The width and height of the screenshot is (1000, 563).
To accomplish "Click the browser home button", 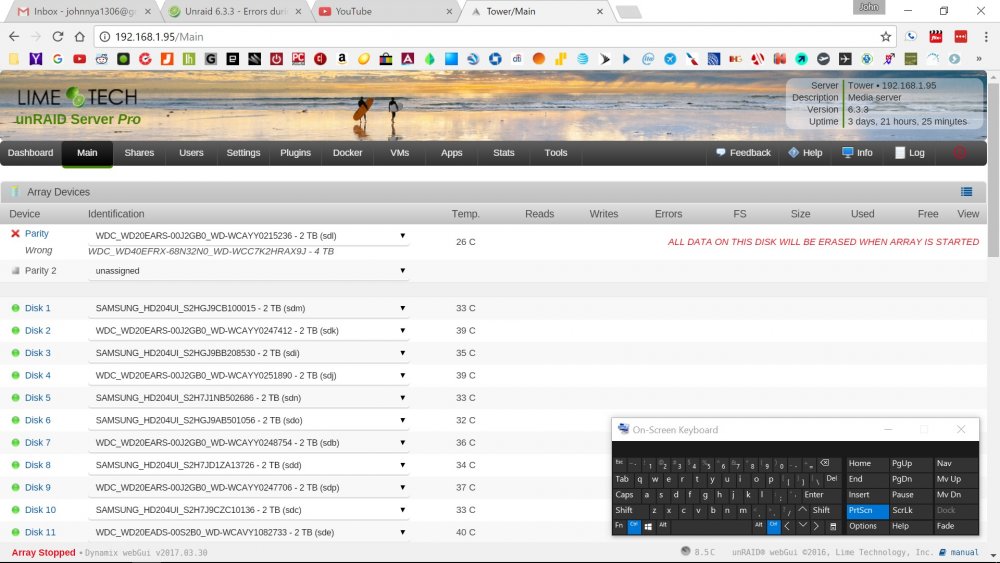I will tap(79, 37).
